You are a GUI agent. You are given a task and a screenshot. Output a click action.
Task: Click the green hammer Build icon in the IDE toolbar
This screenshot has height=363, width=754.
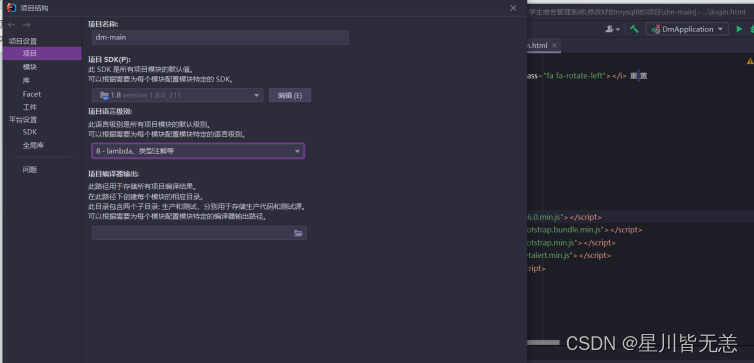pyautogui.click(x=634, y=29)
